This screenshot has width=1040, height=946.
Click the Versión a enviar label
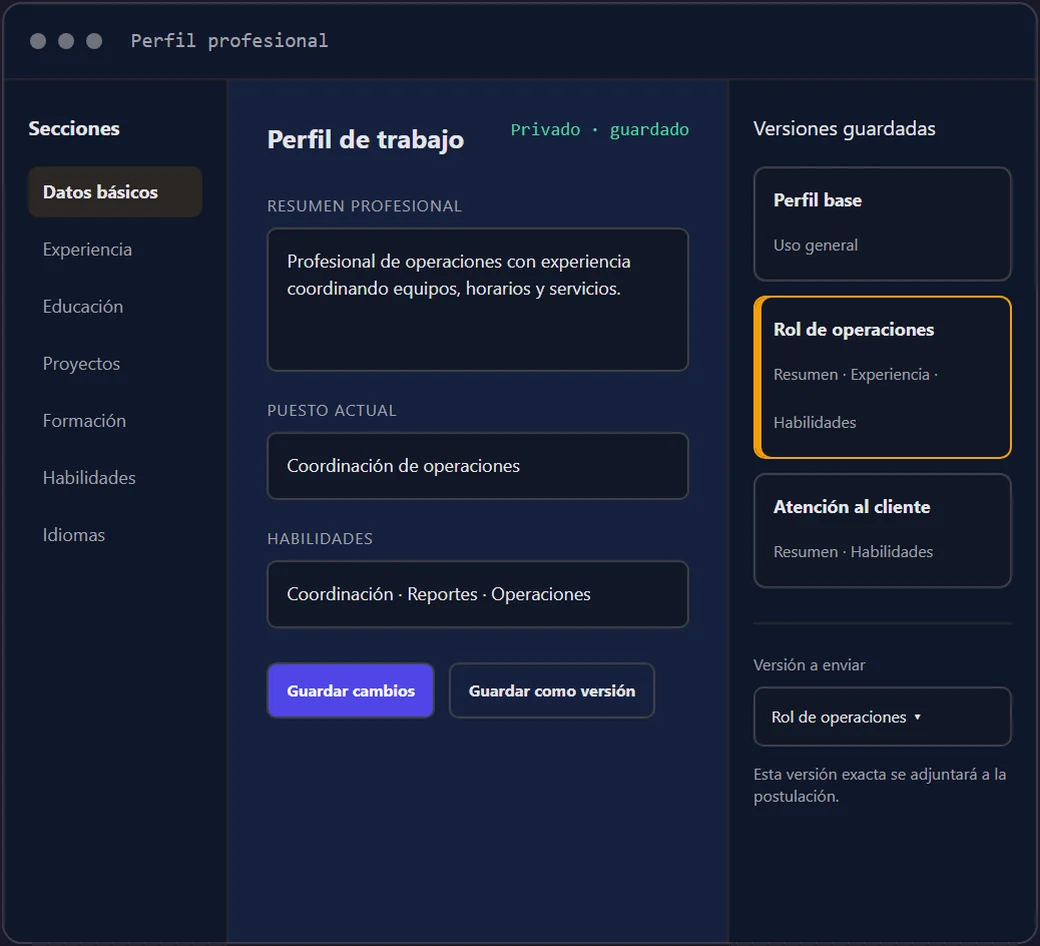[809, 665]
